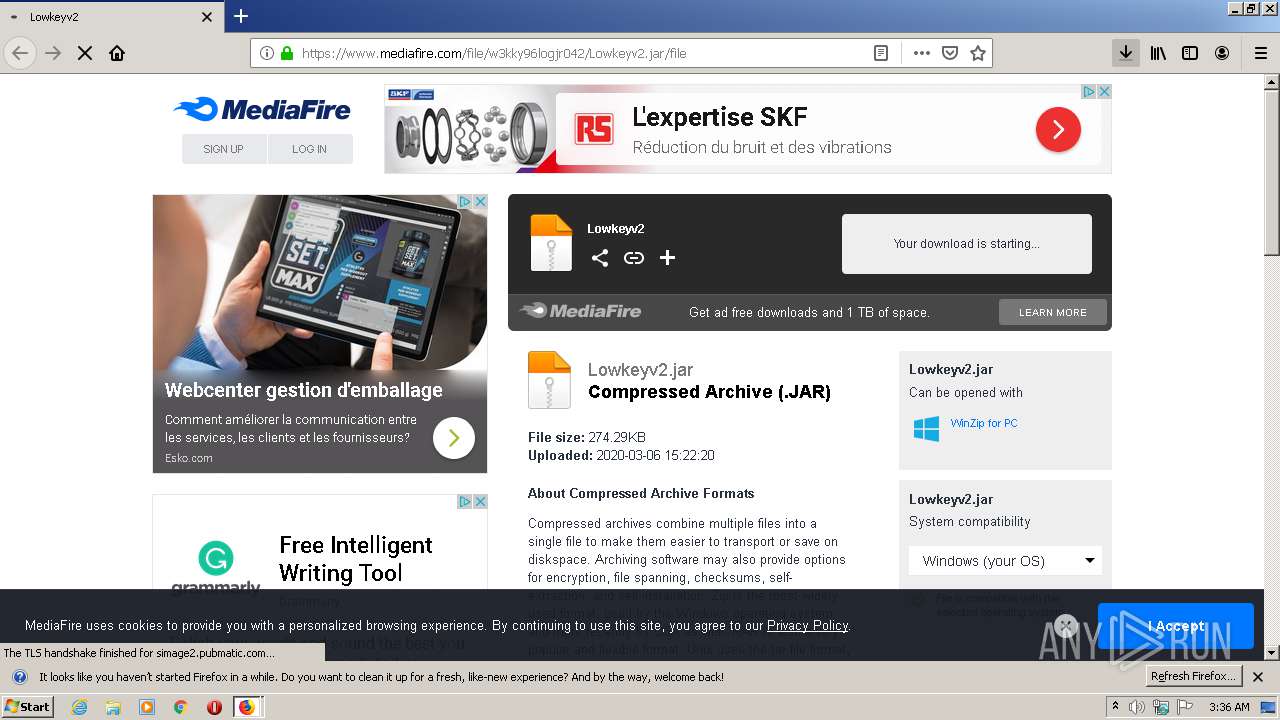
Task: Dismiss the Firefox refresh notification bar
Action: 1258,677
